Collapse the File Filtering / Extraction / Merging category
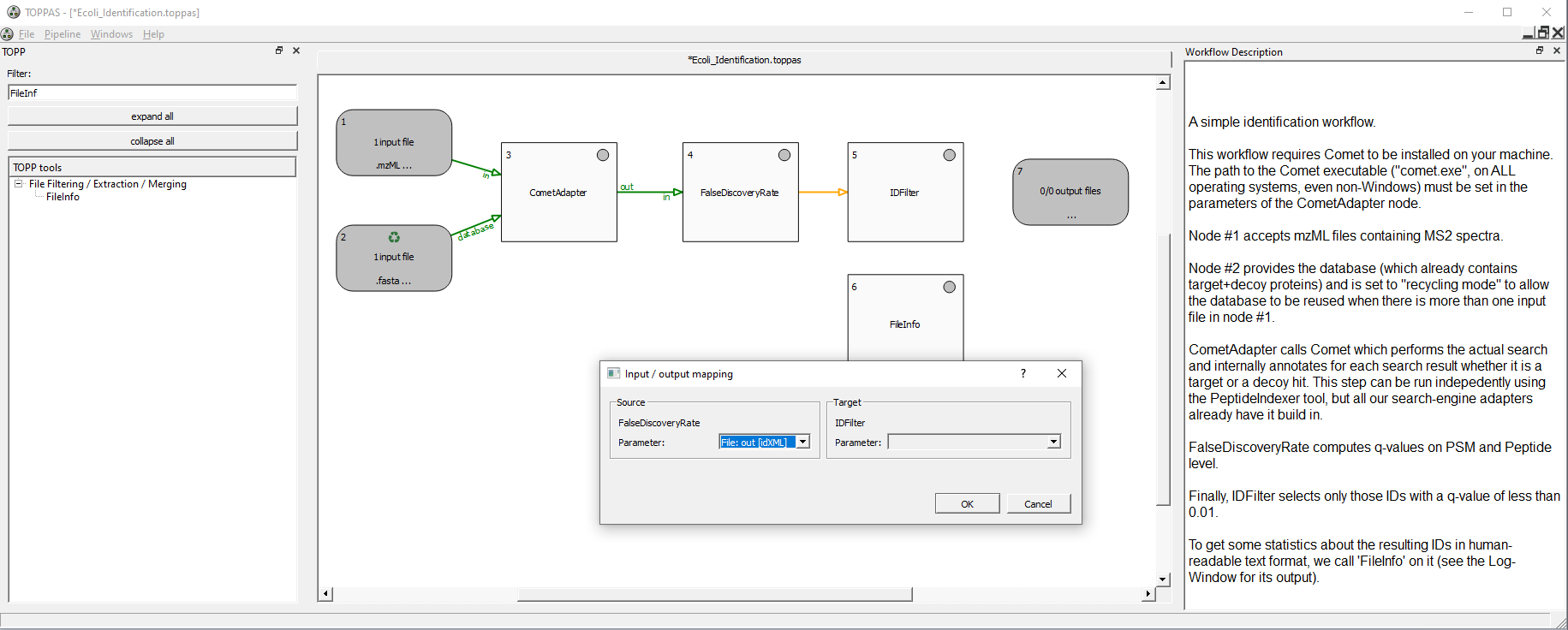Image resolution: width=1568 pixels, height=630 pixels. point(18,184)
